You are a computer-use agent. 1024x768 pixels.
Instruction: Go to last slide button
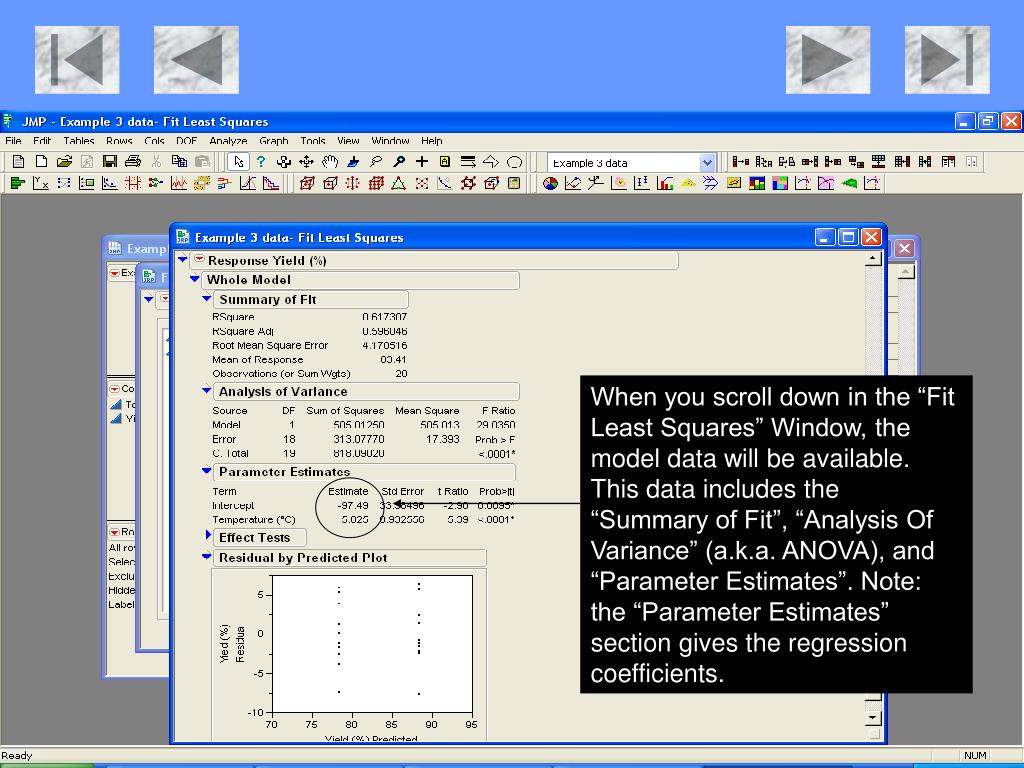click(x=947, y=60)
